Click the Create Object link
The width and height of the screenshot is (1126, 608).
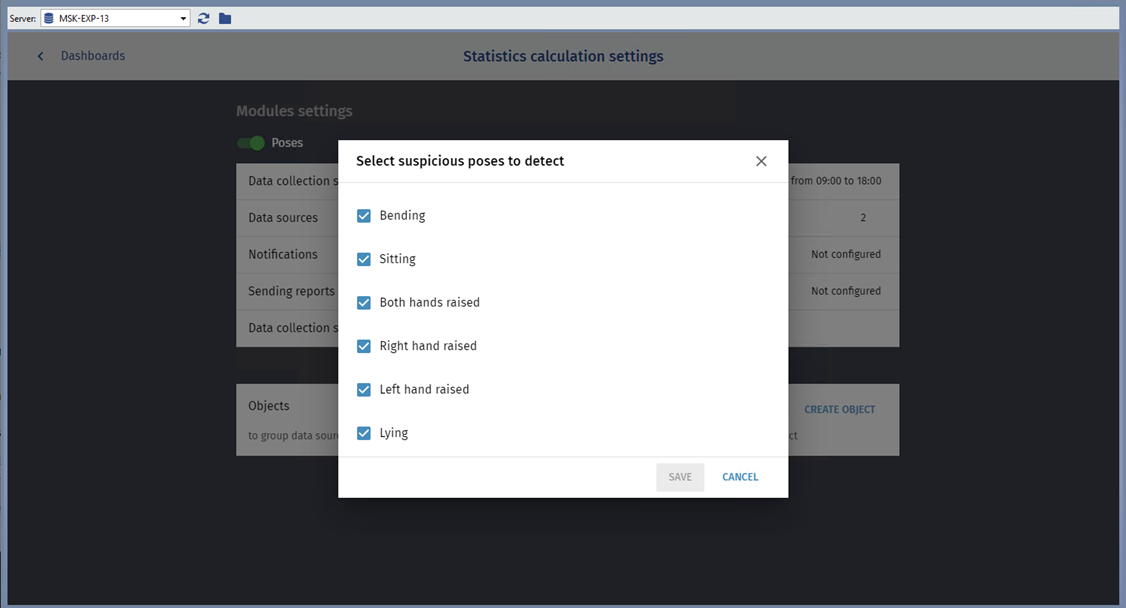point(839,409)
